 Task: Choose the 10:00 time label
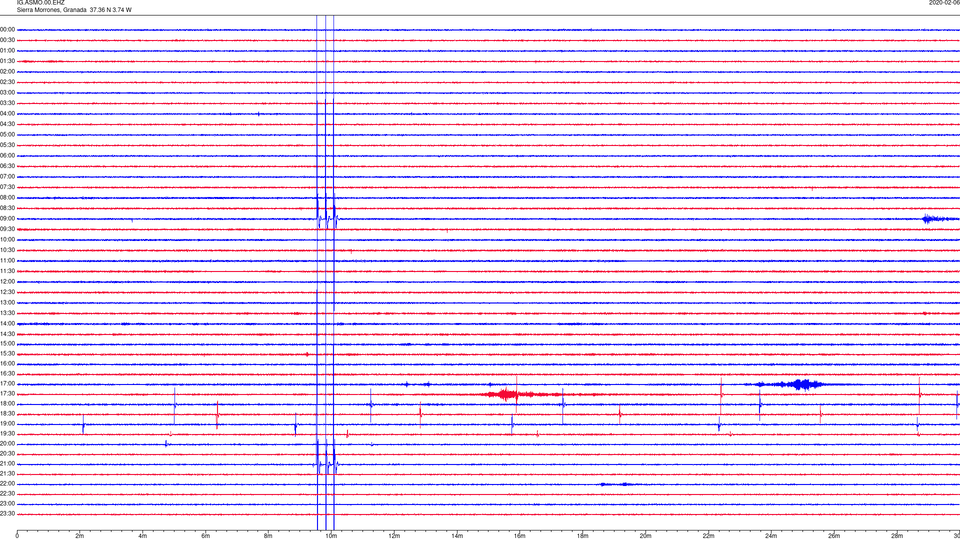pos(7,239)
